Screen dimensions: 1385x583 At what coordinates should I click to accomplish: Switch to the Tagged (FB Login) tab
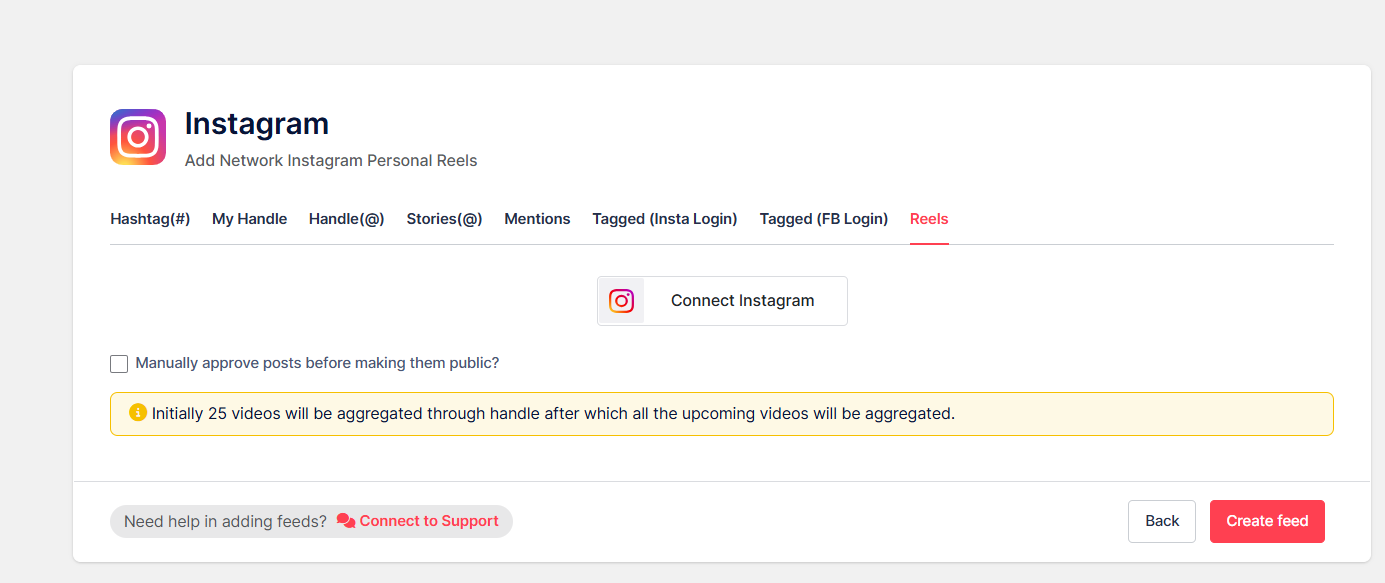[823, 218]
